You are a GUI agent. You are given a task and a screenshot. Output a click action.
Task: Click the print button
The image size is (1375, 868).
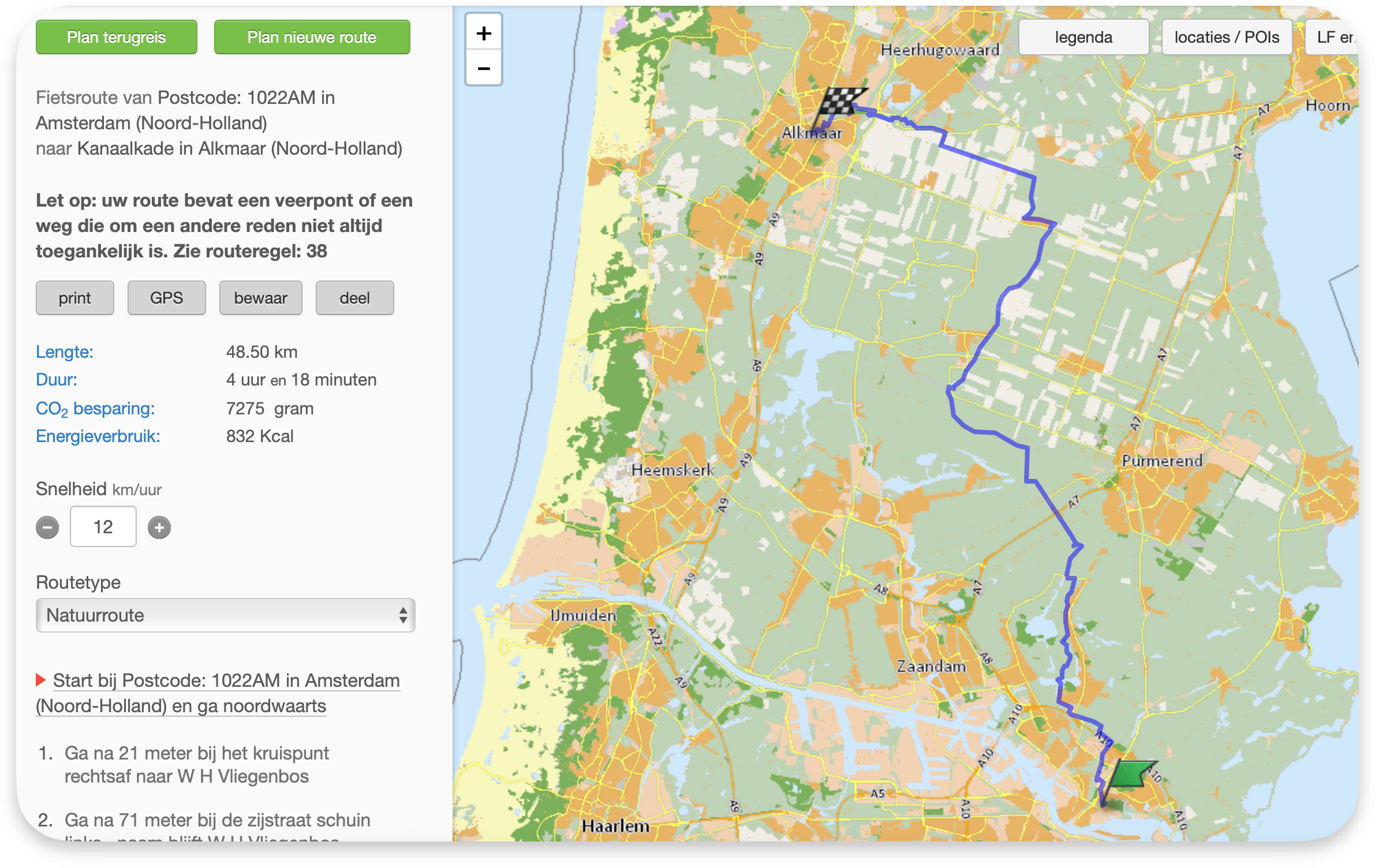click(74, 298)
